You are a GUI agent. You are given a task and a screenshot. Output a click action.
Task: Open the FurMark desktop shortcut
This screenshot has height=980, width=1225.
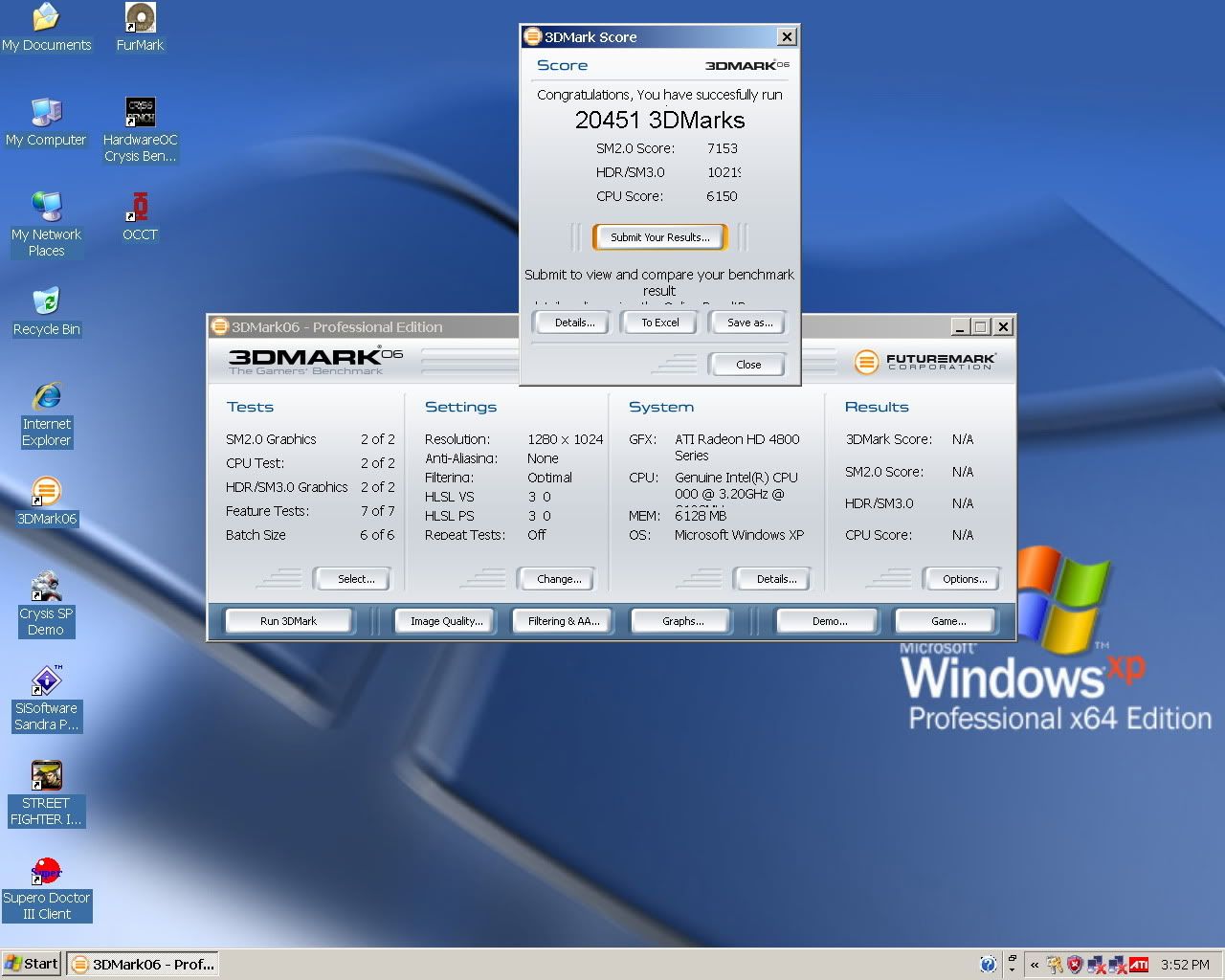click(141, 18)
